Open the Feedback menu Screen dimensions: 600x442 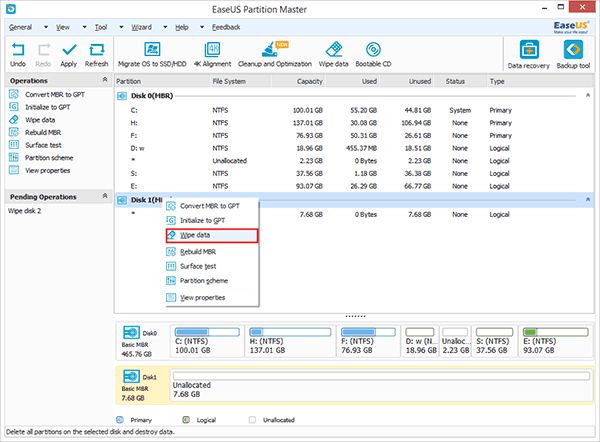(x=226, y=27)
